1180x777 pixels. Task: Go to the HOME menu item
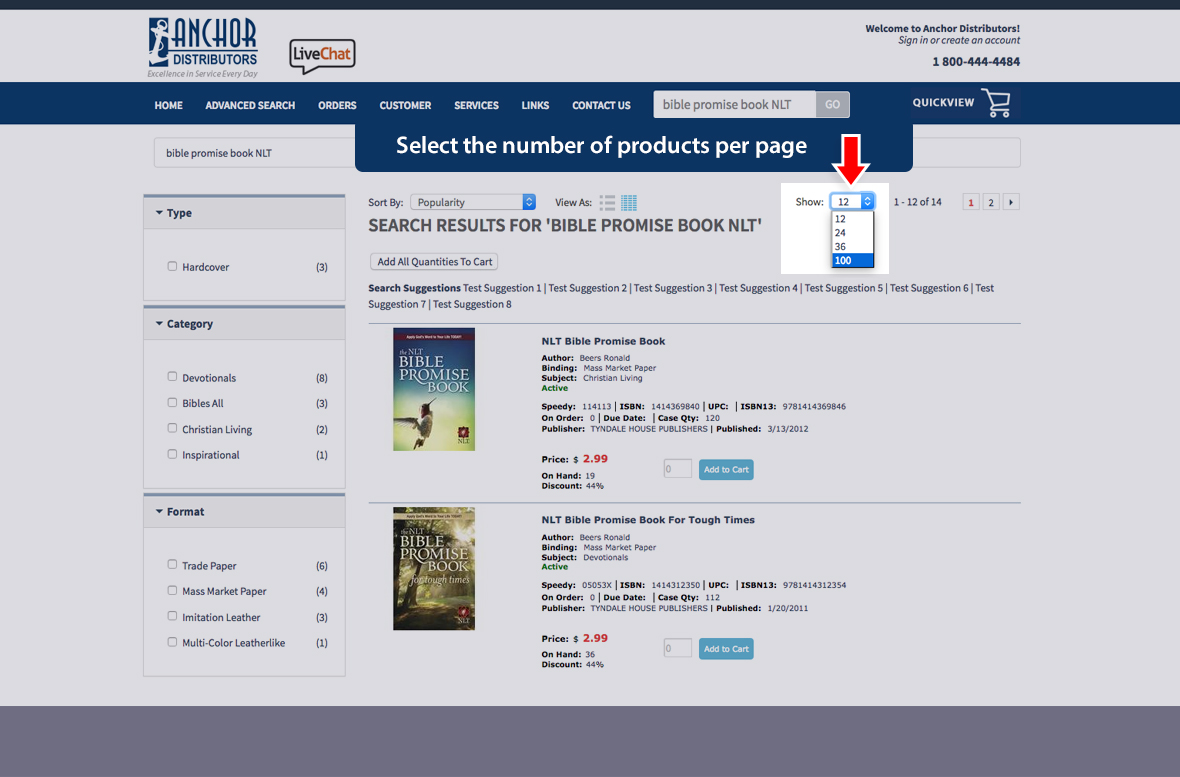pos(169,105)
